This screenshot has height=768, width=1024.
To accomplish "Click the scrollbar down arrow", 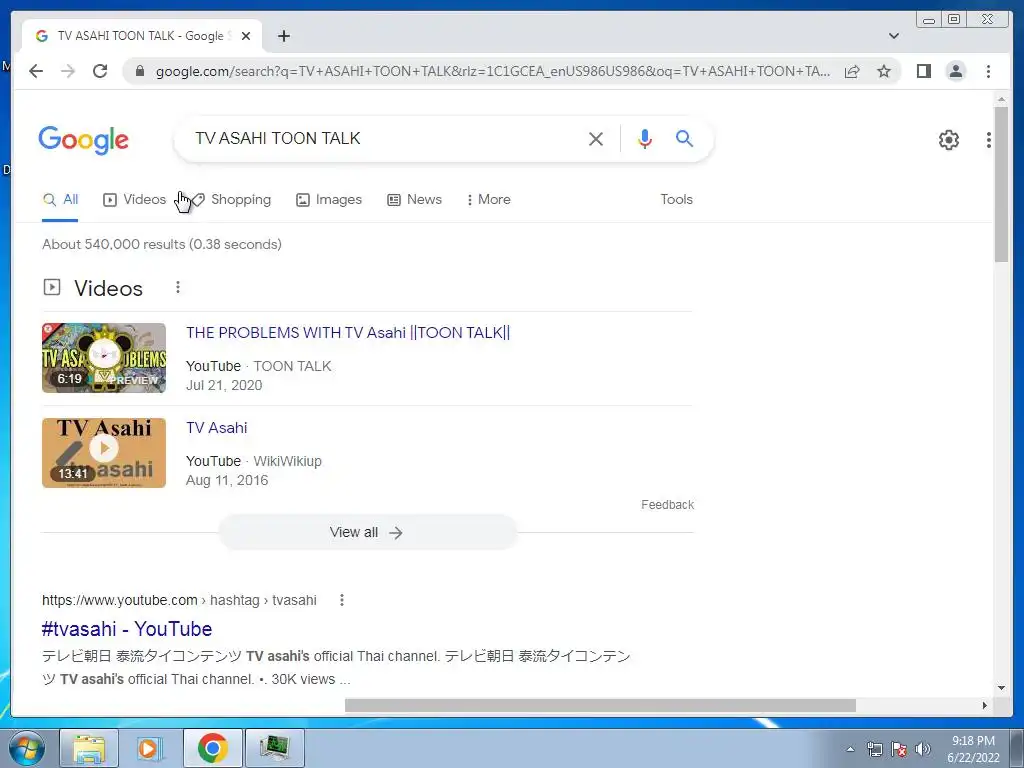I will tap(1001, 688).
